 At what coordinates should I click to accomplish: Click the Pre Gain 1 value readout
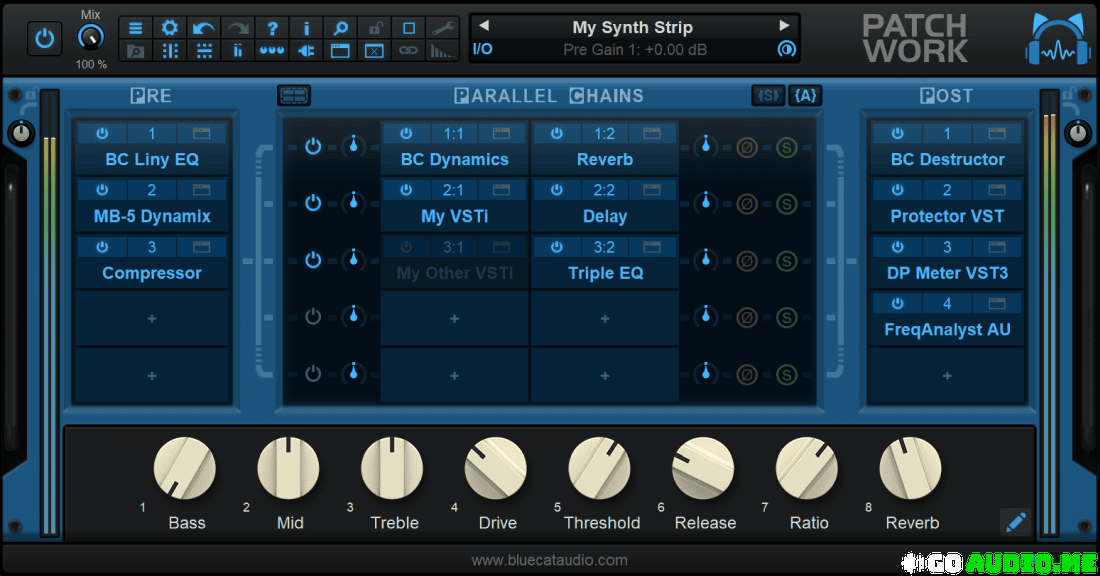coord(635,50)
